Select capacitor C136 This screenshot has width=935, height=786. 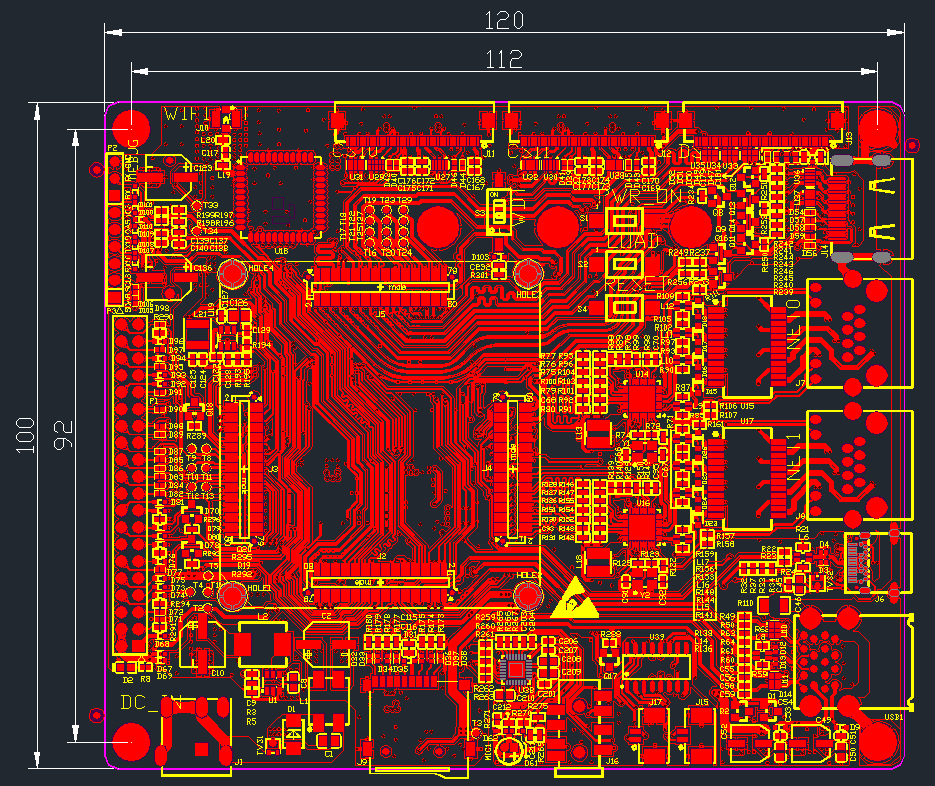pos(169,278)
